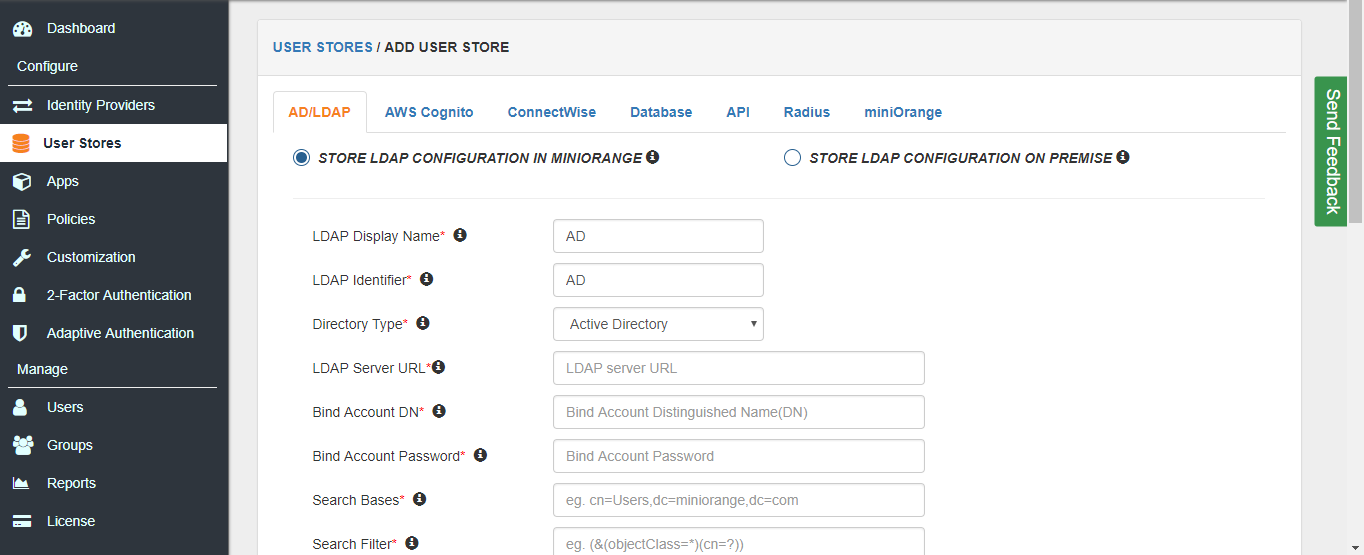
Task: Click the Identity Providers arrows icon
Action: click(22, 105)
